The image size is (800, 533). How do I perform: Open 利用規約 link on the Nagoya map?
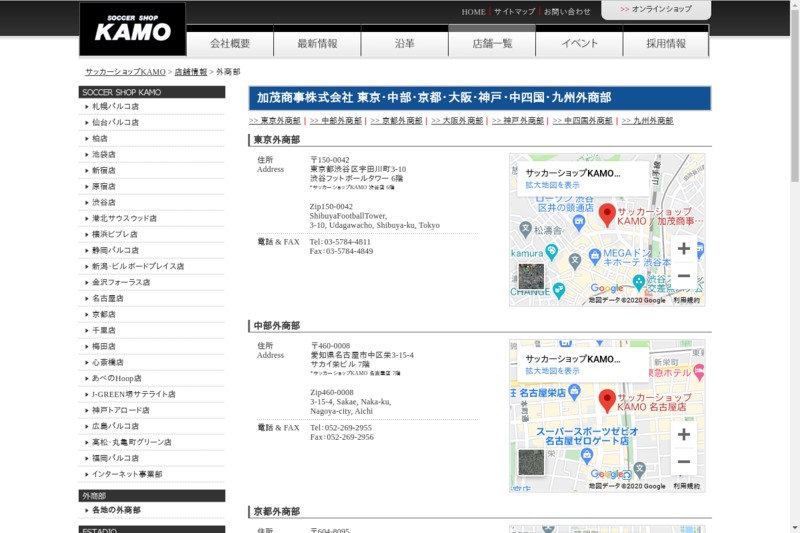686,486
